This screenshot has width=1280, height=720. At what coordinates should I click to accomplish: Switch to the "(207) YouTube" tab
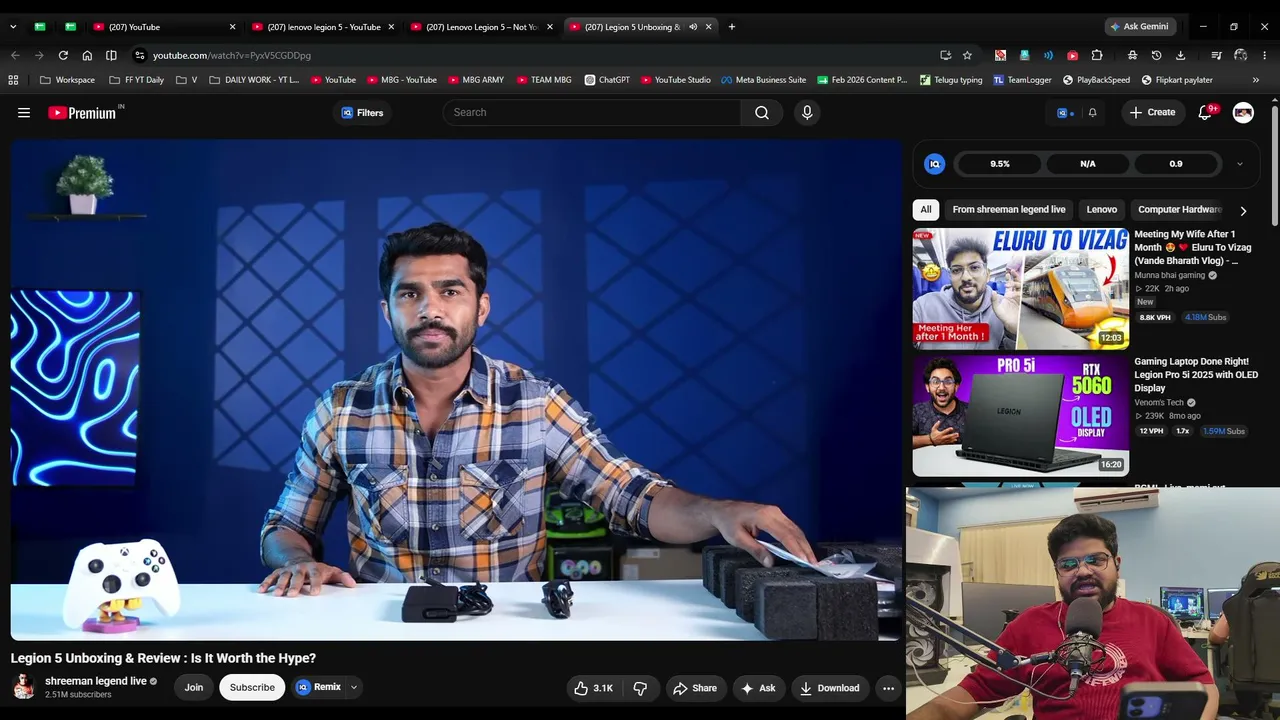(x=164, y=27)
